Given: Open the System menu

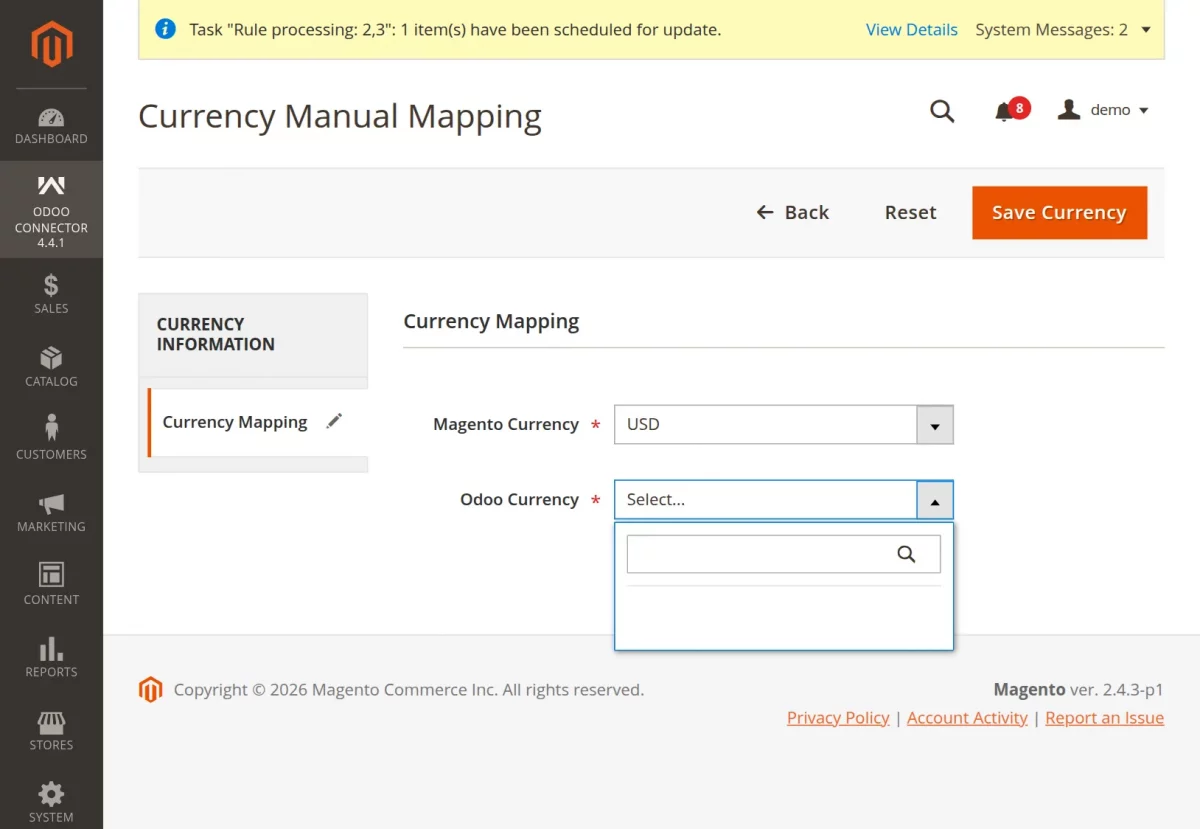Looking at the screenshot, I should click(x=51, y=803).
